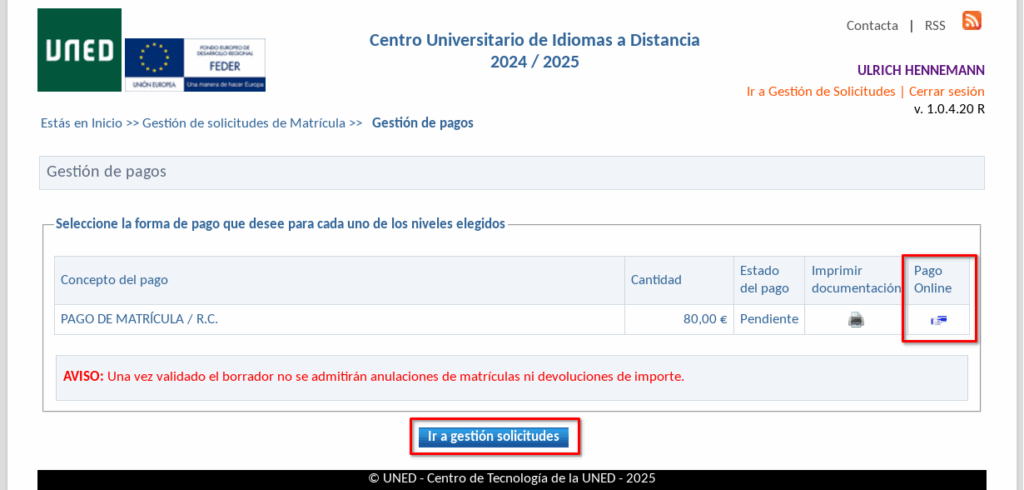1024x490 pixels.
Task: Click 'Cerrar sesión' to log out
Action: pyautogui.click(x=946, y=91)
